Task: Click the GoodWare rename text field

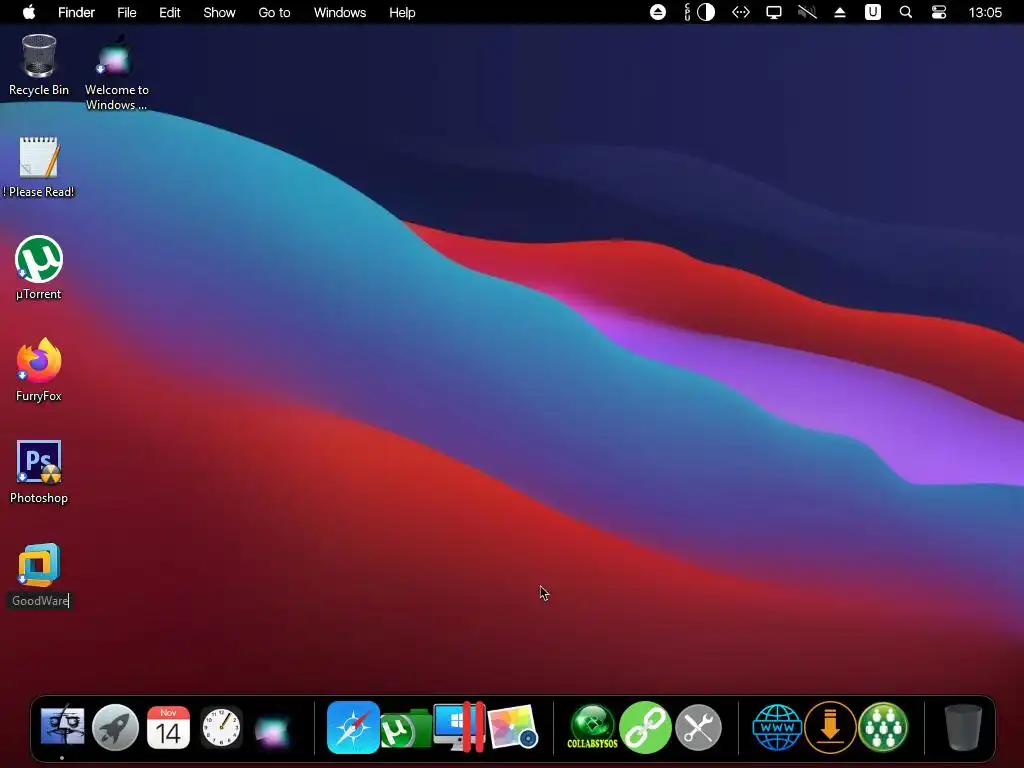Action: click(40, 601)
